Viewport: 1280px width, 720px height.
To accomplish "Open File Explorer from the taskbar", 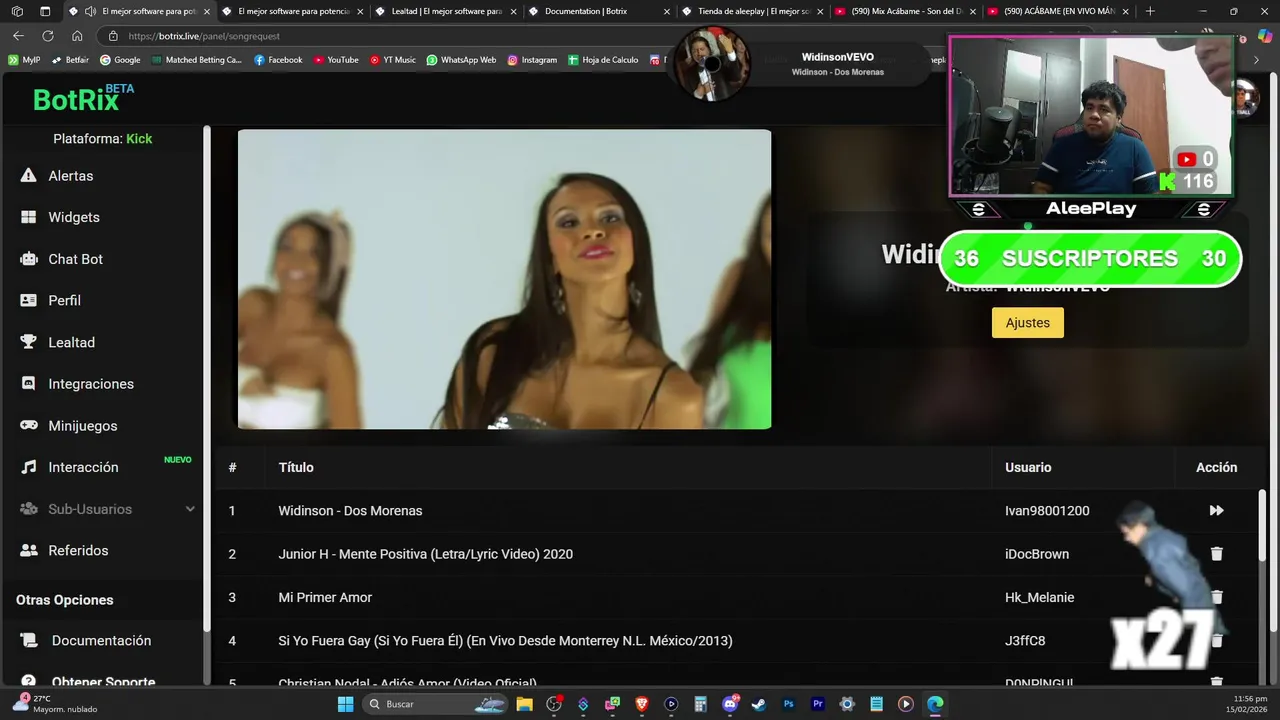I will click(x=525, y=704).
